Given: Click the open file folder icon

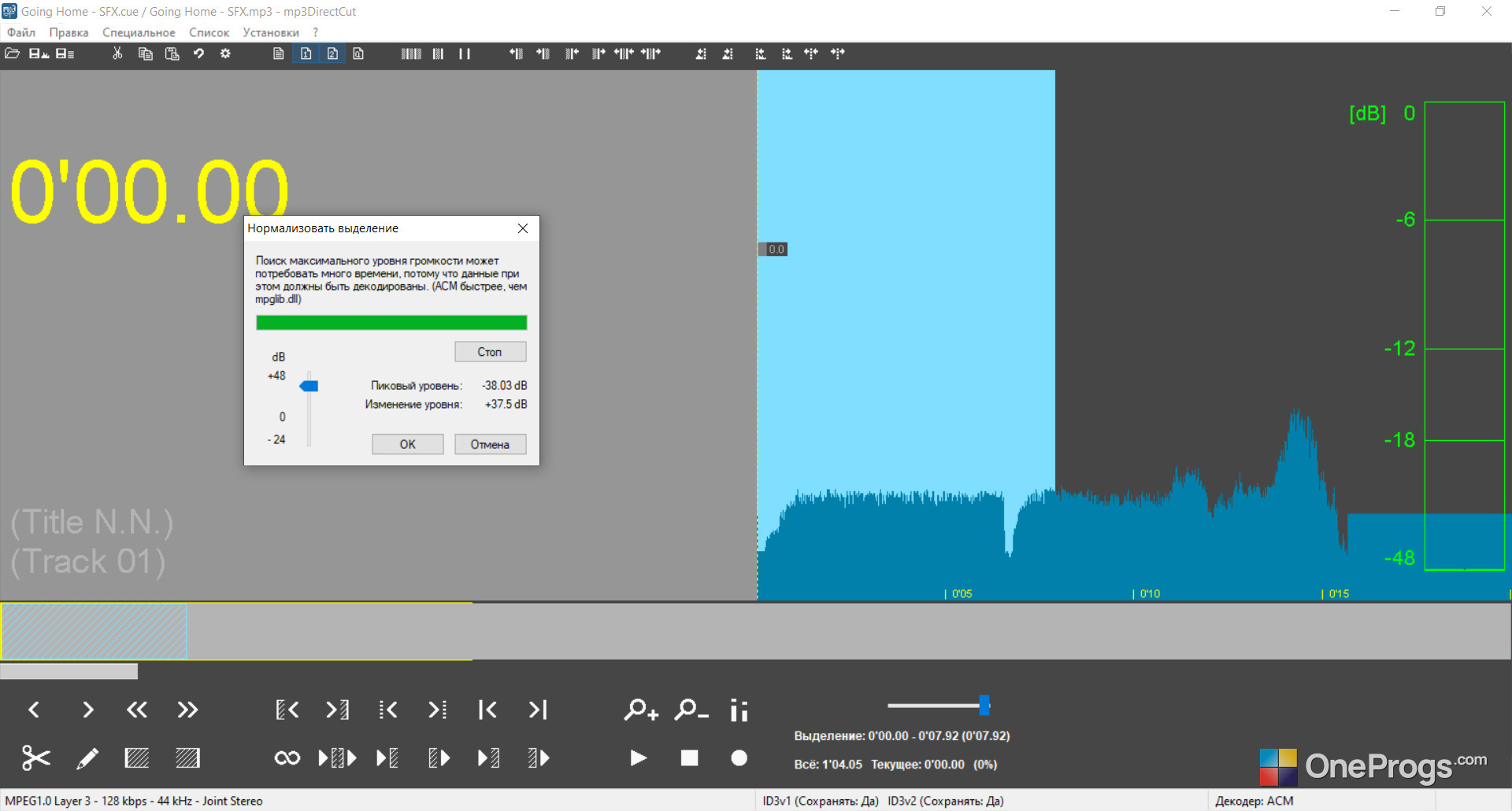Looking at the screenshot, I should click(x=12, y=54).
